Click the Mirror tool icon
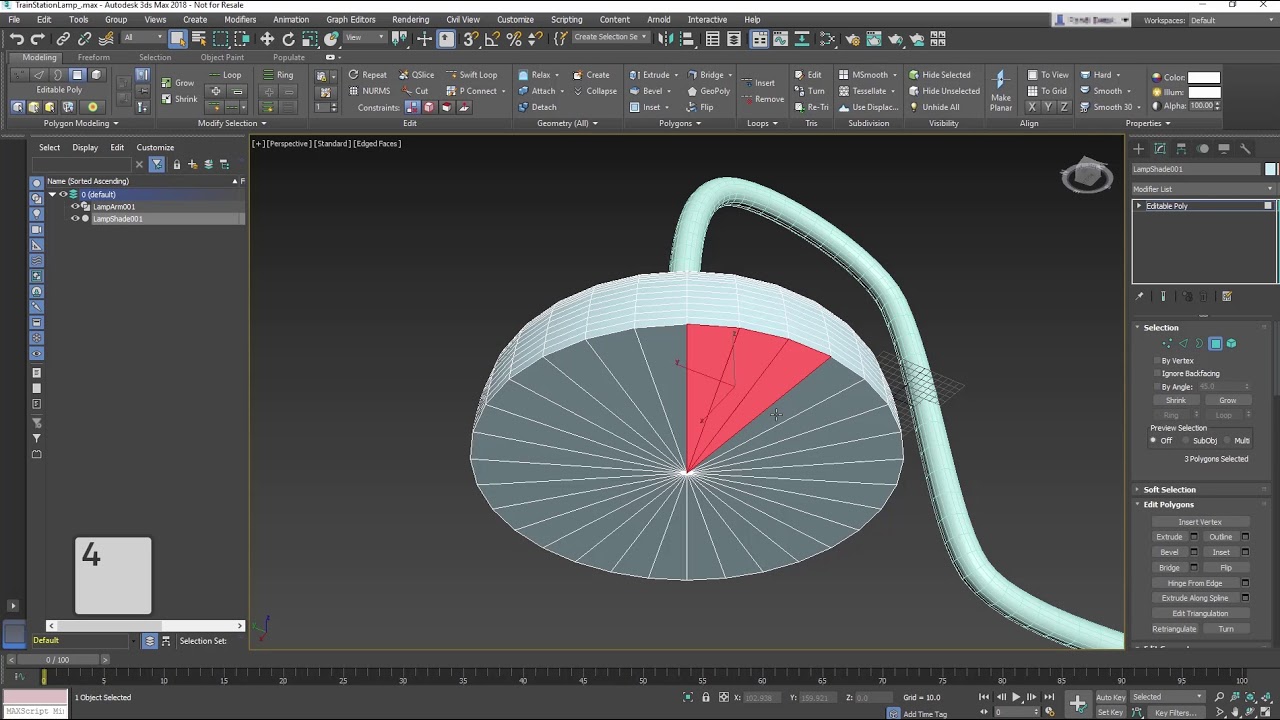 [x=665, y=39]
